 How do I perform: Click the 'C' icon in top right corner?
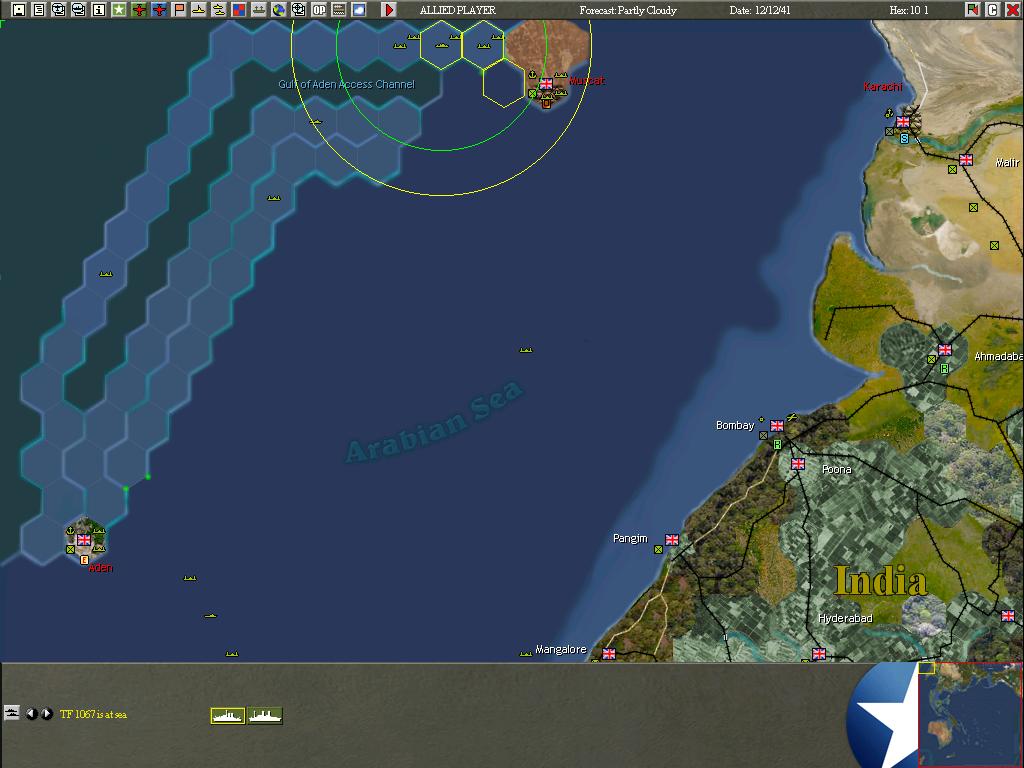[x=992, y=10]
